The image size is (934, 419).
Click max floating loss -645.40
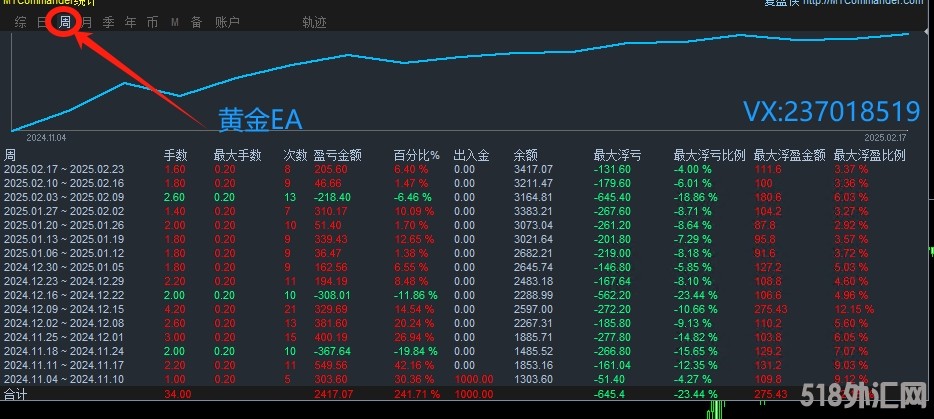click(613, 197)
